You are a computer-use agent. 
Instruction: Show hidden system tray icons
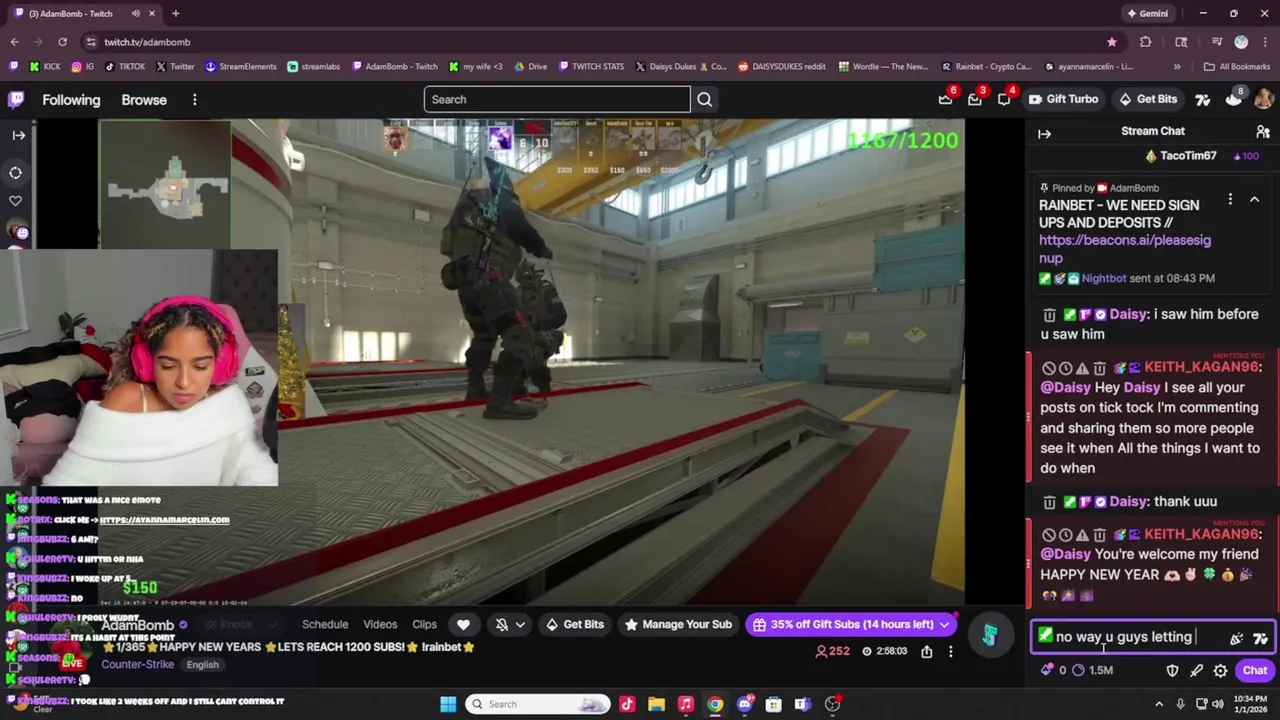pyautogui.click(x=1161, y=704)
